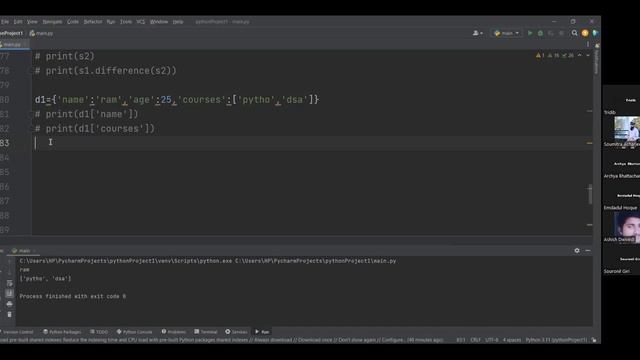The height and width of the screenshot is (360, 640).
Task: Open the View menu
Action: (x=32, y=22)
